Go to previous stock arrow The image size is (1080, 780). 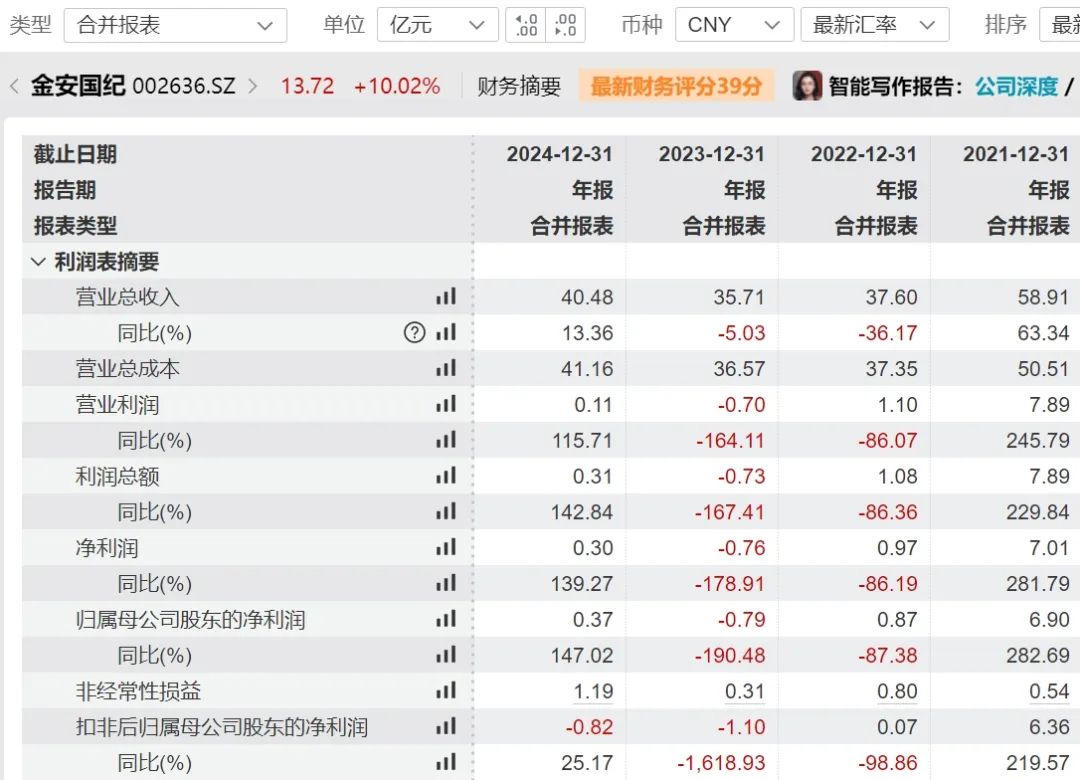pos(14,86)
